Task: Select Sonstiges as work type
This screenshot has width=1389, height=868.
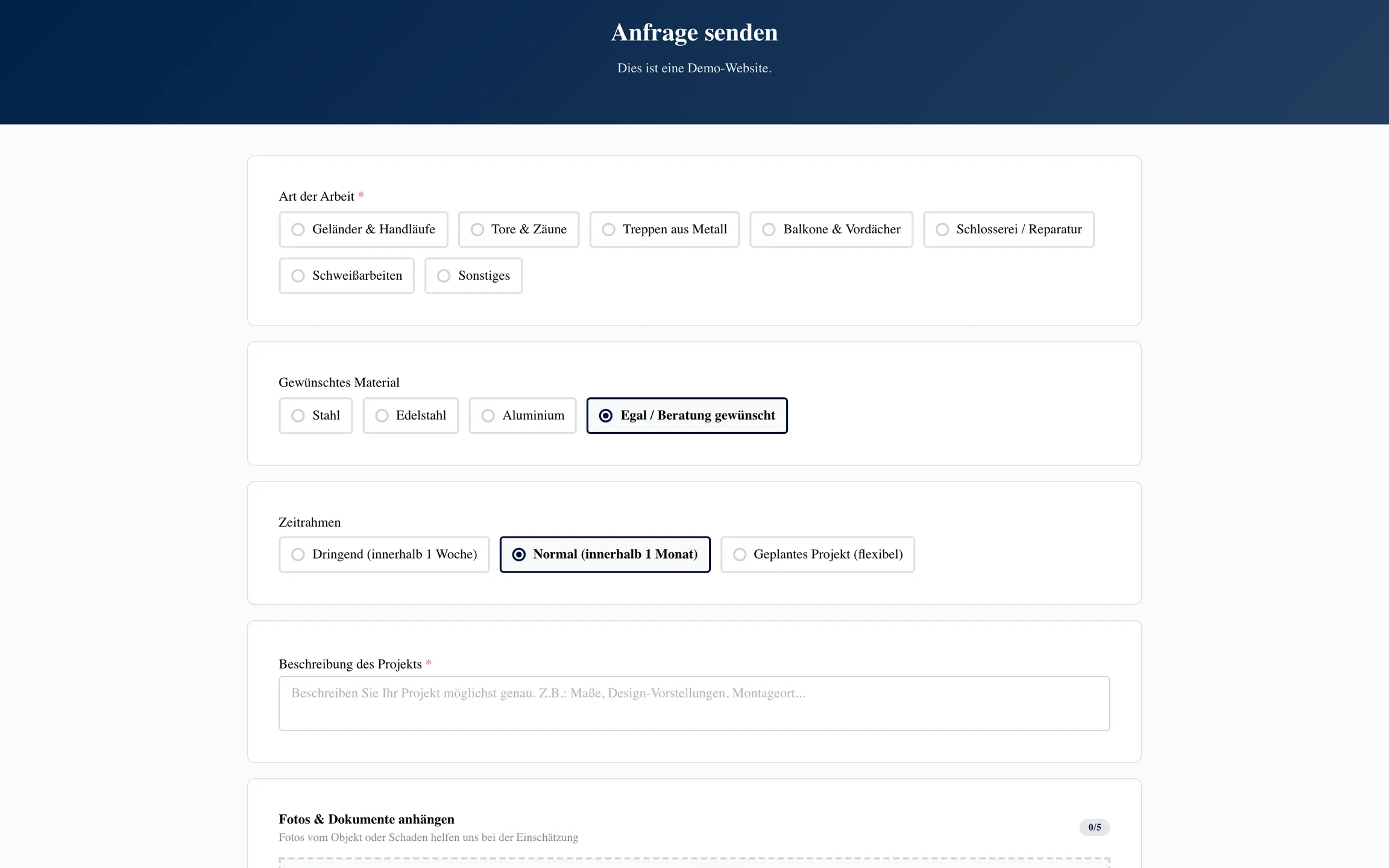Action: coord(473,275)
